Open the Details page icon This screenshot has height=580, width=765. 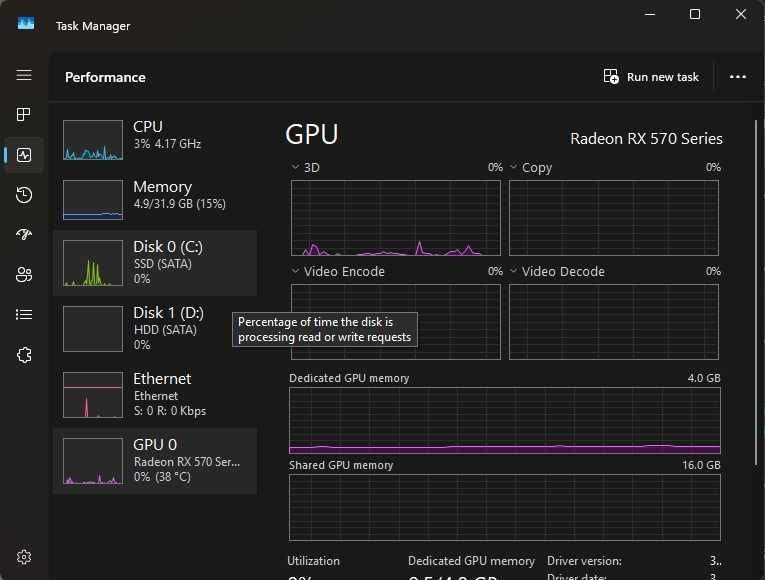(x=23, y=314)
